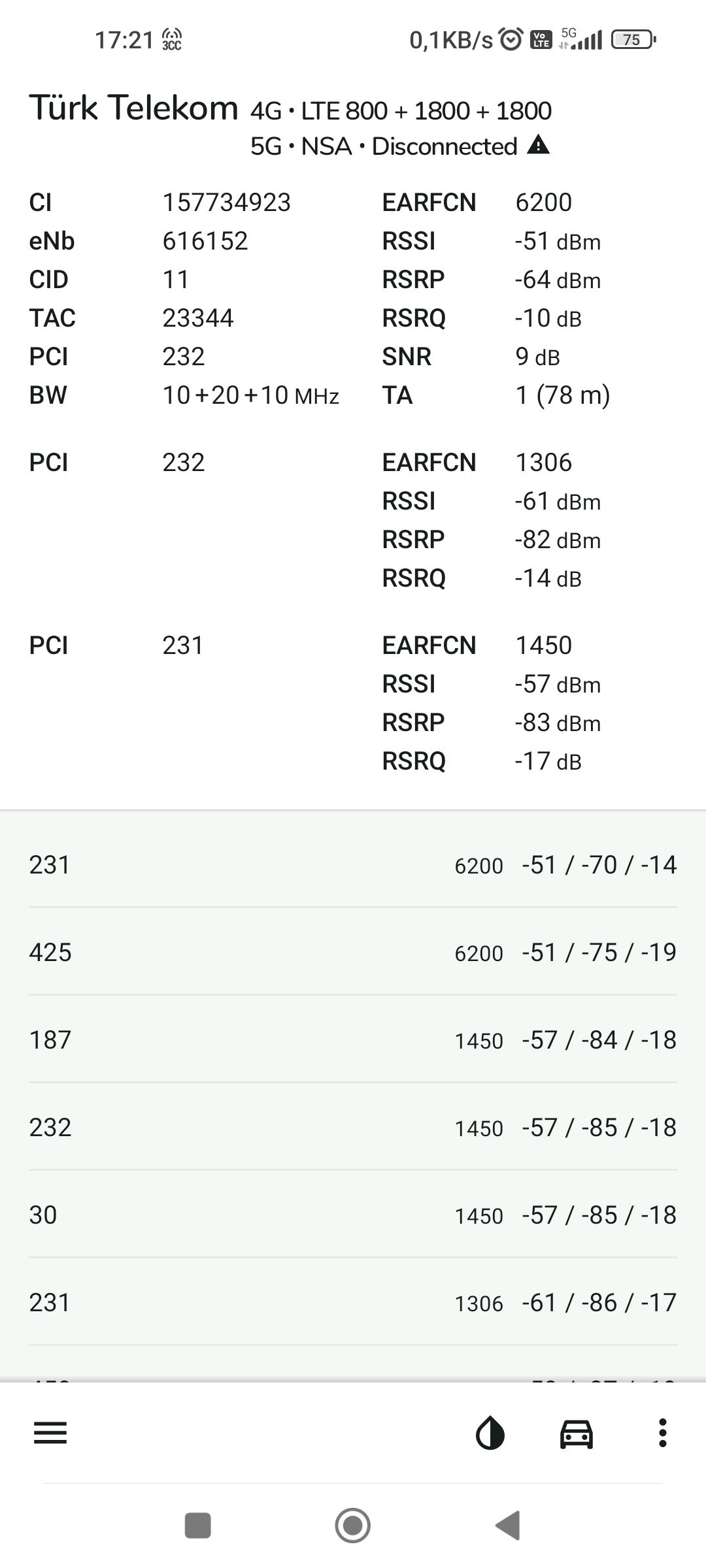
Task: Toggle the dark theme contrast icon
Action: (490, 1433)
